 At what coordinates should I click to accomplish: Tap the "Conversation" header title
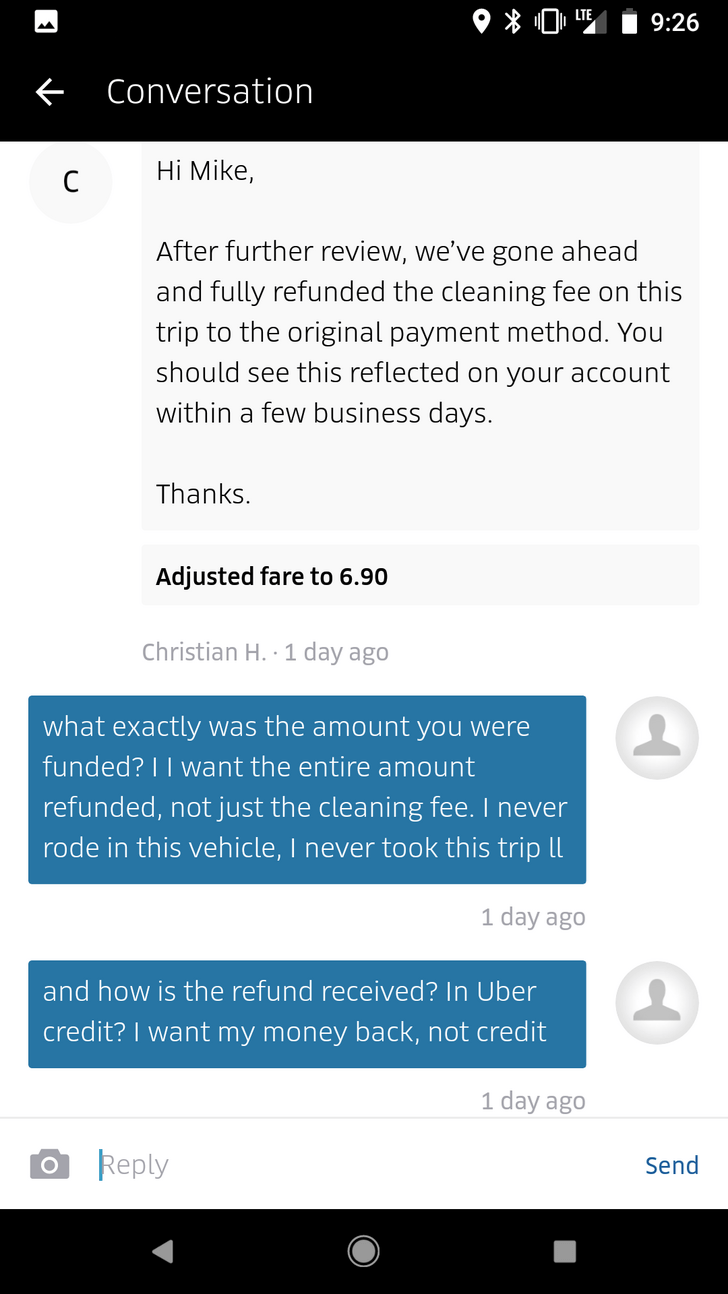(x=210, y=92)
